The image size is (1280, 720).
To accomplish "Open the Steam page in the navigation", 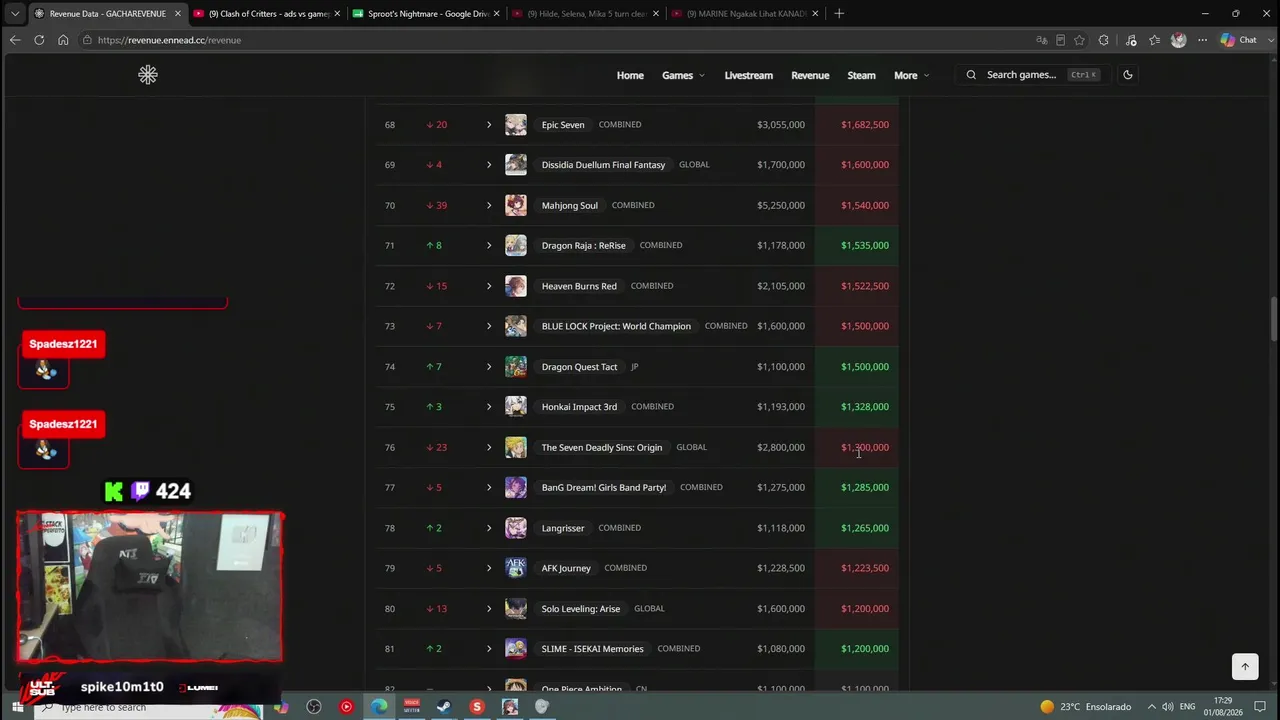I will (x=861, y=75).
